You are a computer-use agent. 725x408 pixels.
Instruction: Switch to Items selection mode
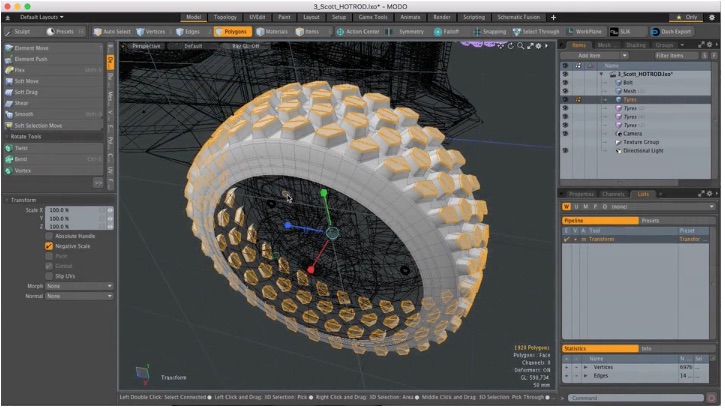click(308, 32)
